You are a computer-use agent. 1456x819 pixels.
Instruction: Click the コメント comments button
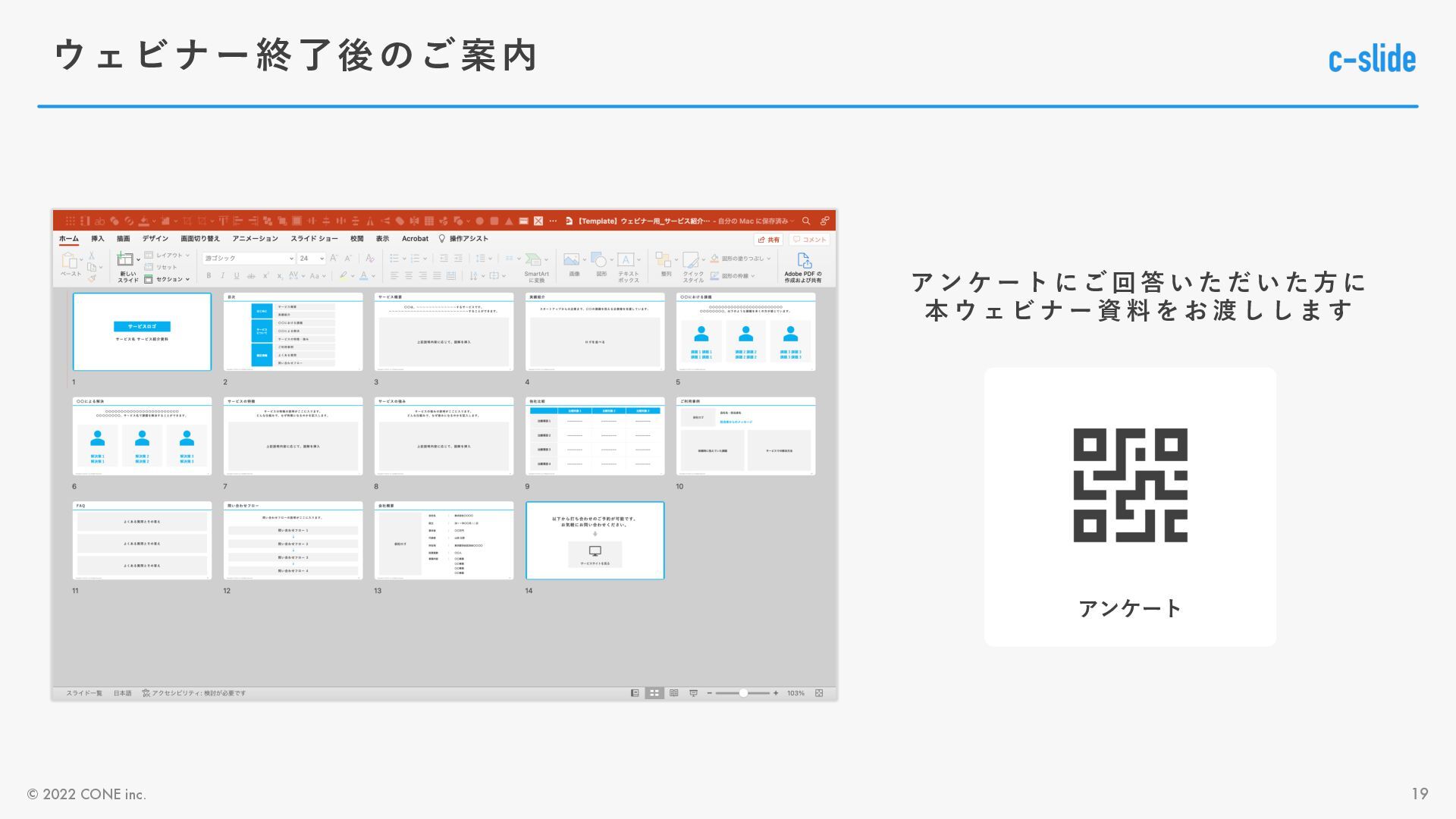810,240
